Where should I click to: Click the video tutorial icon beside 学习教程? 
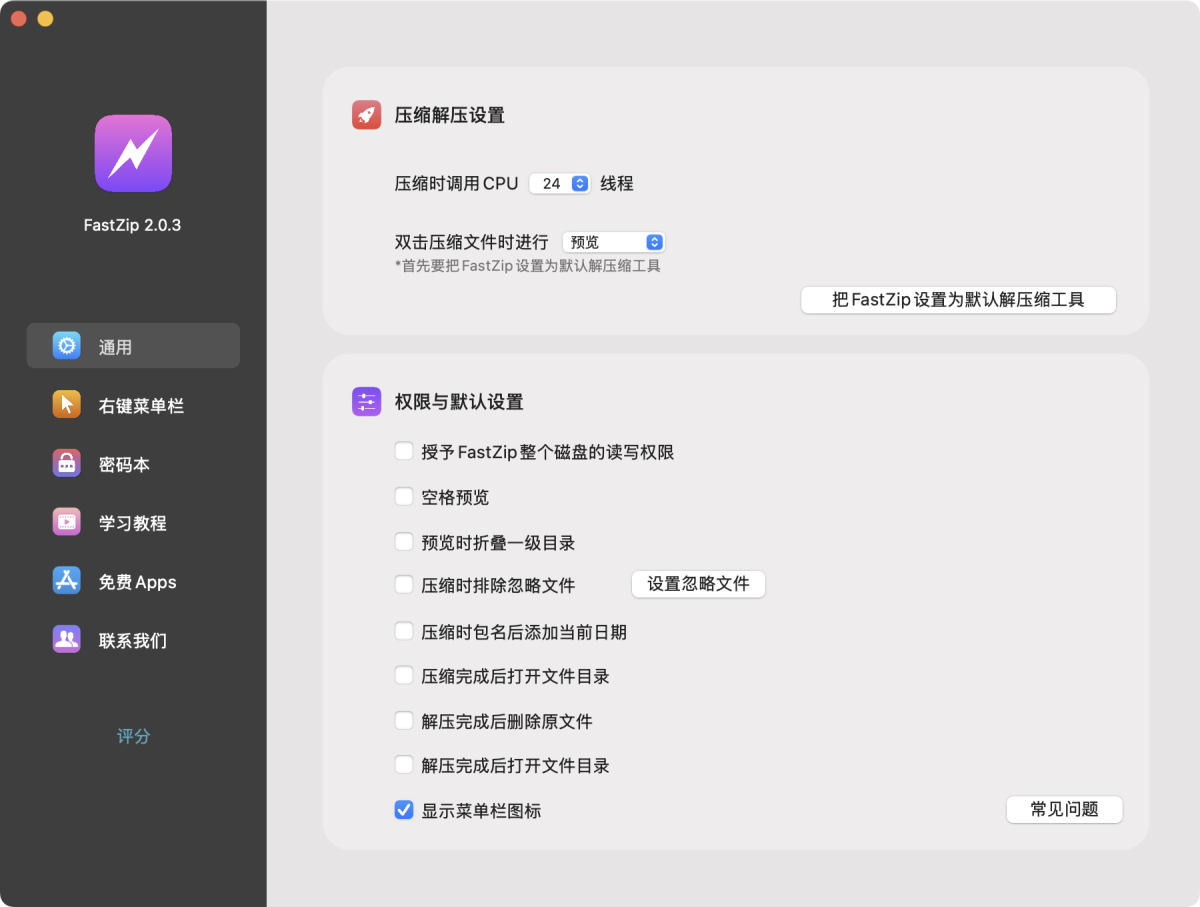pos(66,522)
